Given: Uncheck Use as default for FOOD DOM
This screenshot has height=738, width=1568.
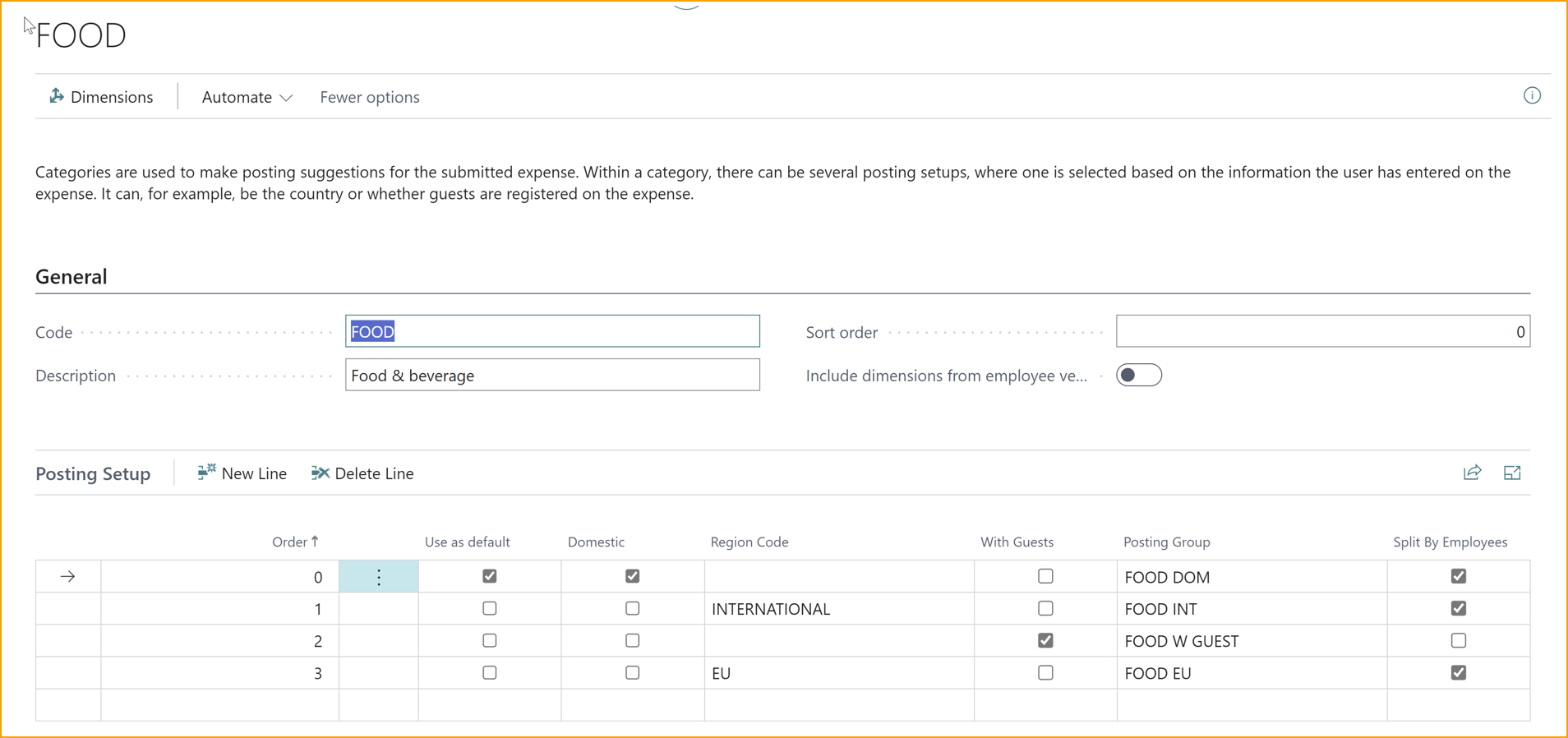Looking at the screenshot, I should [x=490, y=576].
